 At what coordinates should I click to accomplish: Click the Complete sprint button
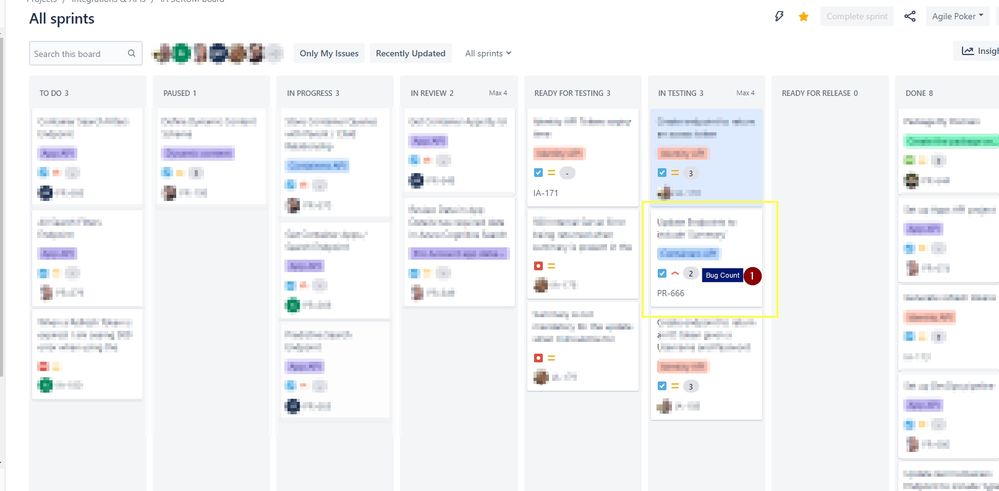[857, 17]
